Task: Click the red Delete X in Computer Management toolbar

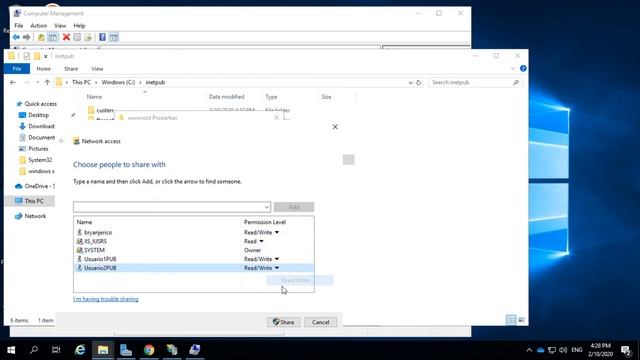Action: 66,37
